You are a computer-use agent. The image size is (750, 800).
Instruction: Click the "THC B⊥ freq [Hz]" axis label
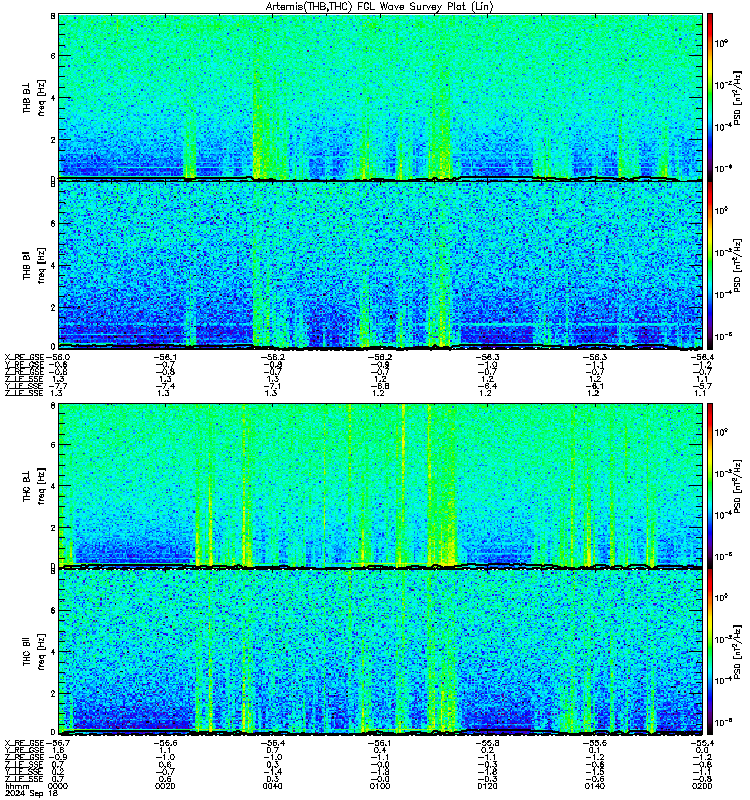(x=34, y=485)
